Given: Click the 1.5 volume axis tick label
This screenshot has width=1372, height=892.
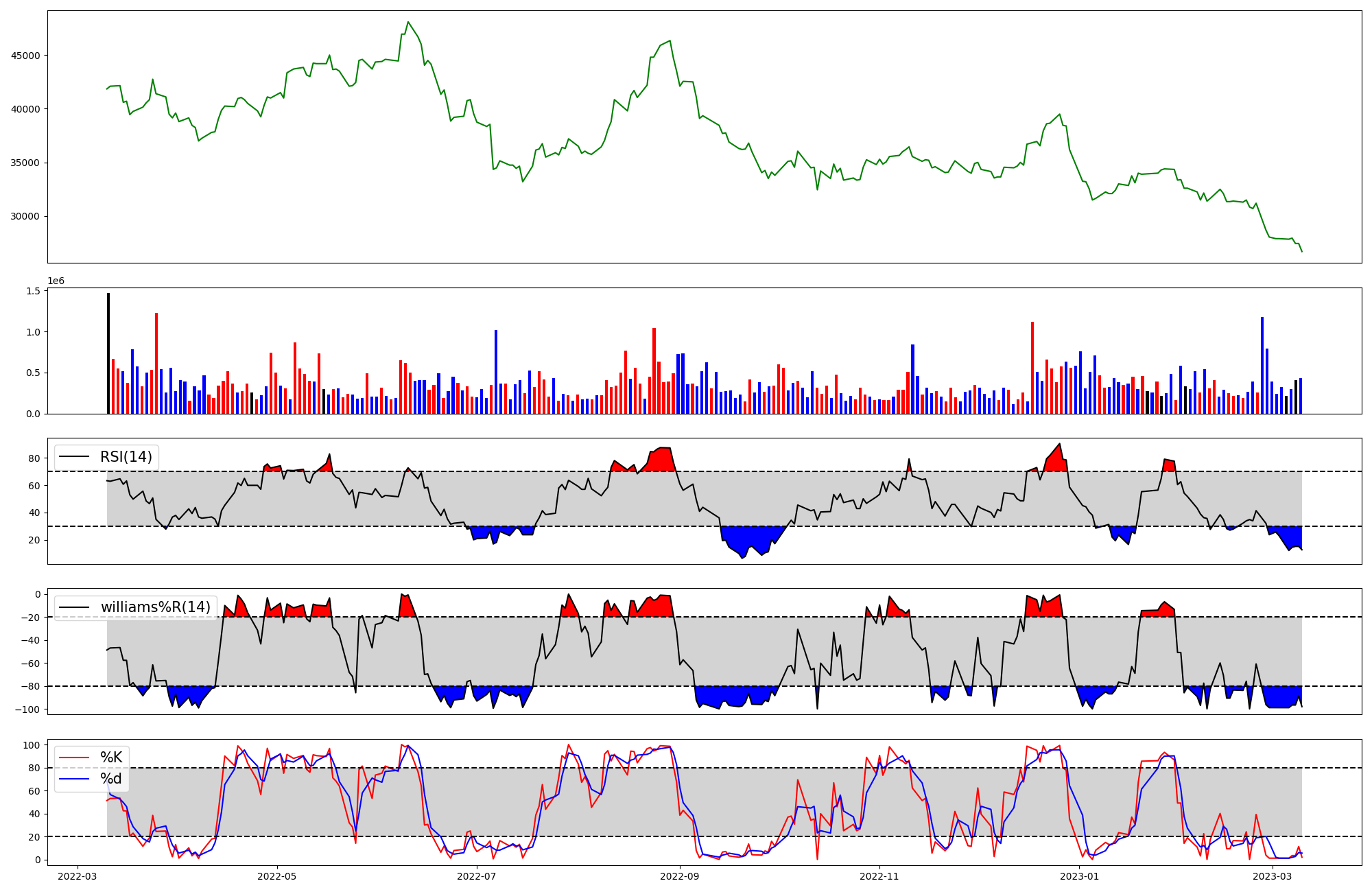Looking at the screenshot, I should click(x=33, y=291).
